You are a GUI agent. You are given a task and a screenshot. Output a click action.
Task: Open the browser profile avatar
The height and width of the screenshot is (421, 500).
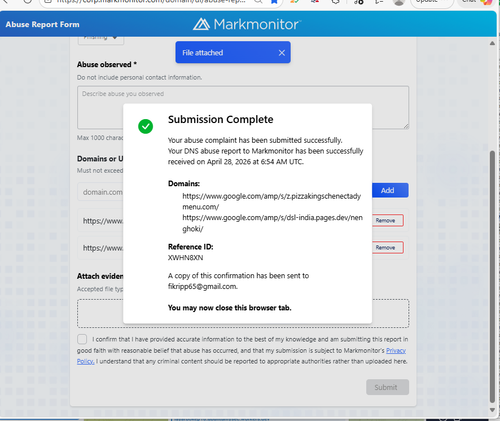click(x=399, y=2)
